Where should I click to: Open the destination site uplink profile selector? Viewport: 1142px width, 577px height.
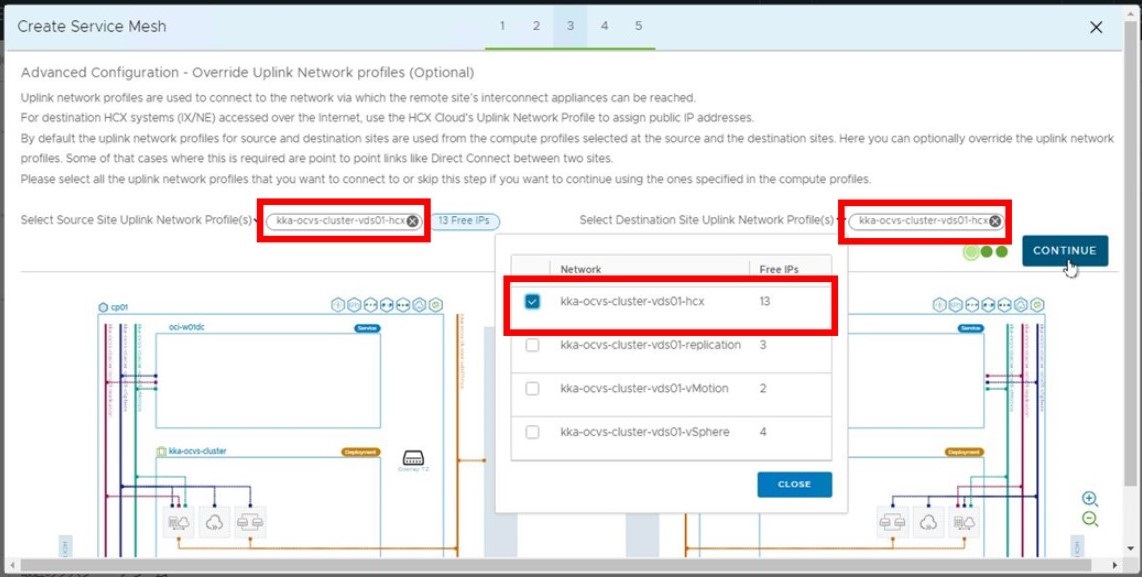tap(918, 221)
